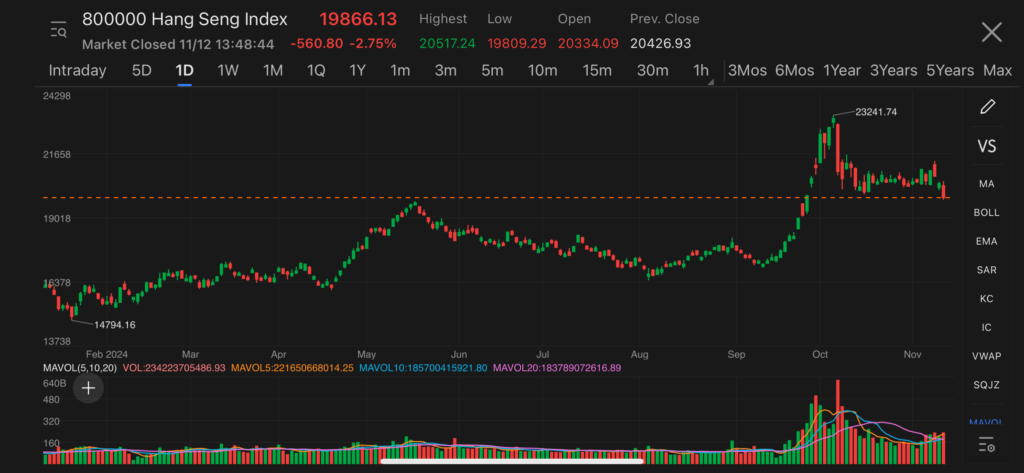Viewport: 1024px width, 473px height.
Task: Toggle the EMA indicator
Action: pos(986,242)
